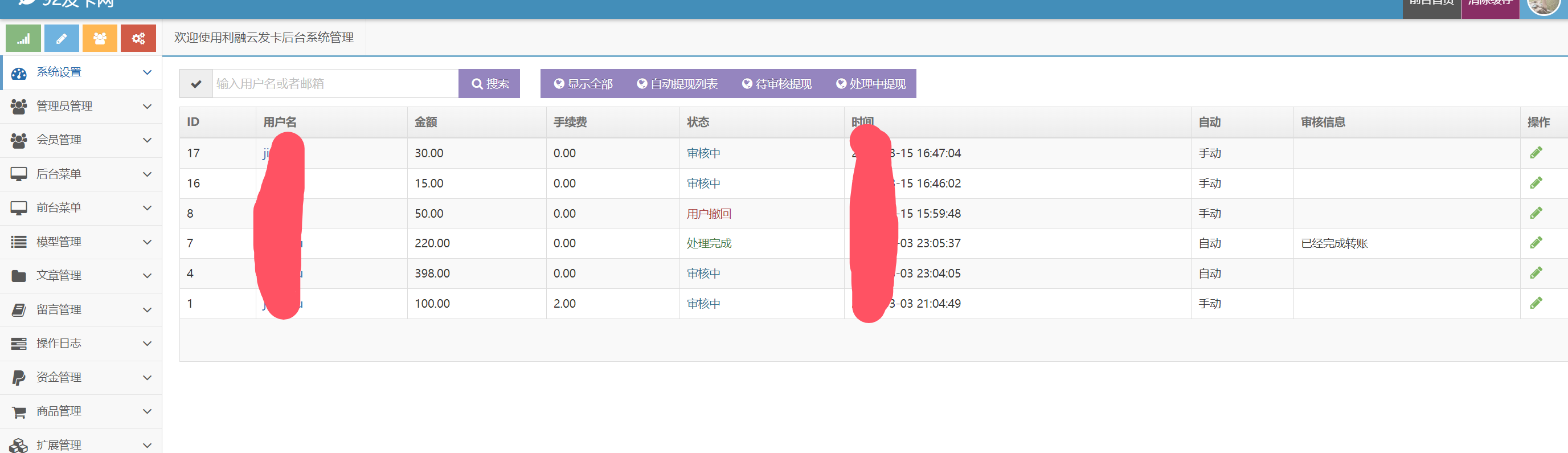Click the 搜索 search button
1568x453 pixels.
pyautogui.click(x=489, y=84)
